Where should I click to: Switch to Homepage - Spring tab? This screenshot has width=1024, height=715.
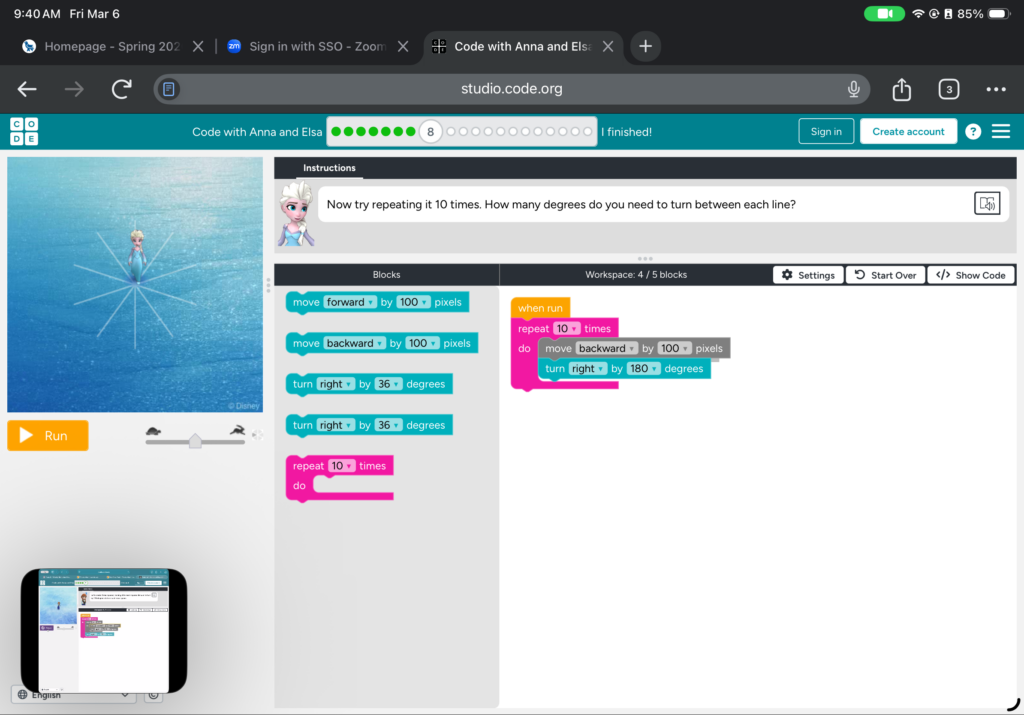pos(112,46)
